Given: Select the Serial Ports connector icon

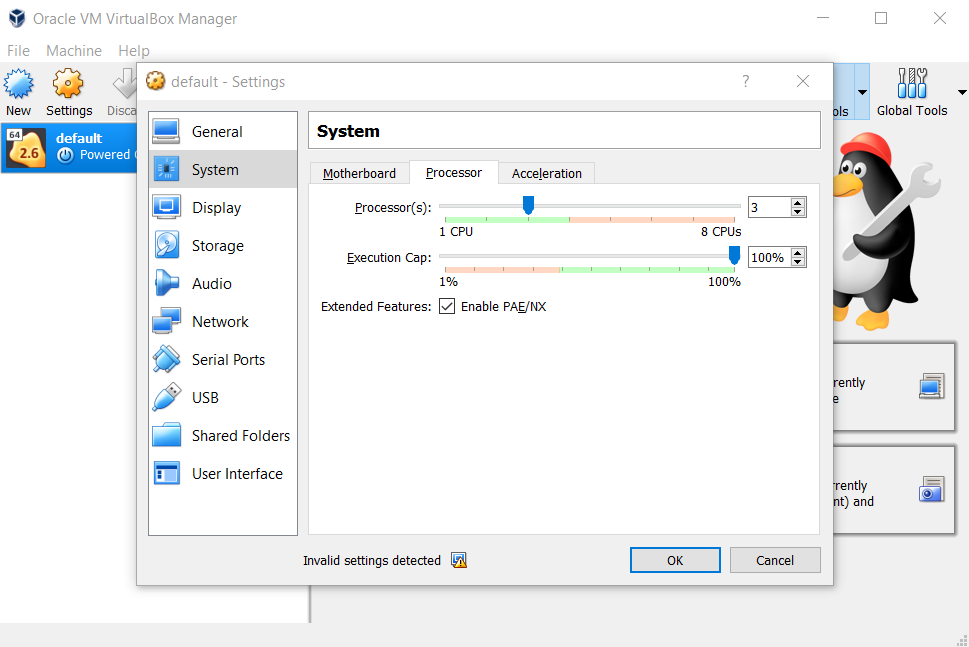Looking at the screenshot, I should coord(166,360).
